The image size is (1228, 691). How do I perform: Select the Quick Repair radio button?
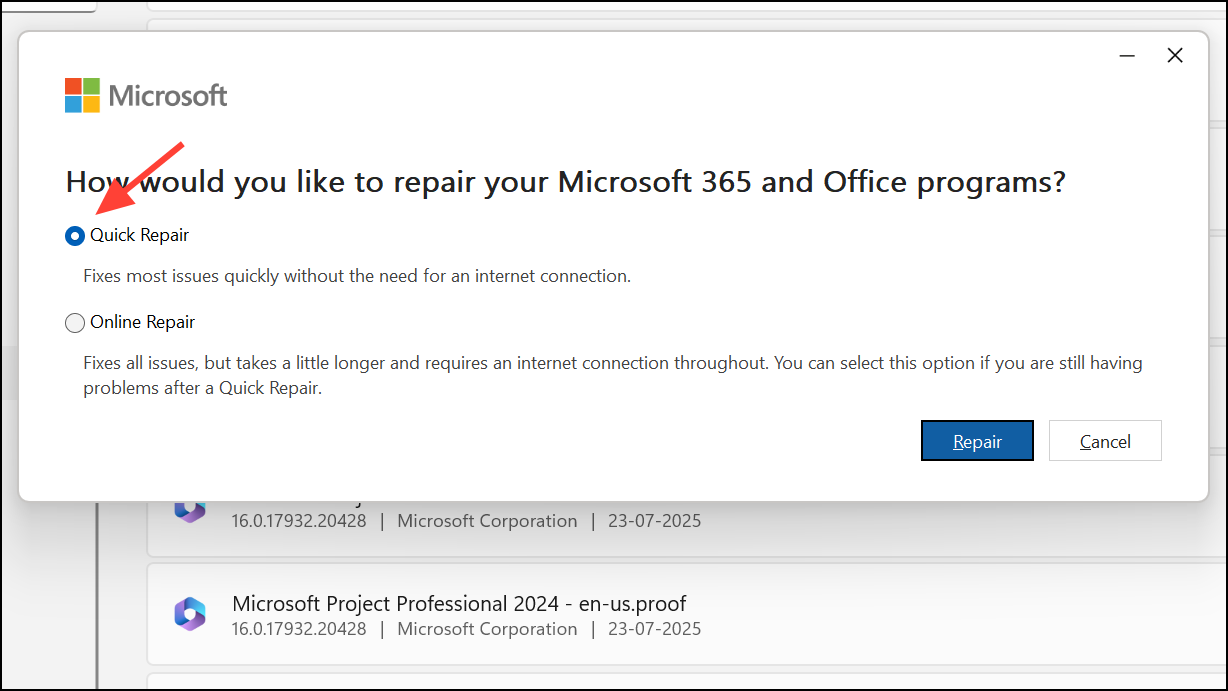[75, 236]
